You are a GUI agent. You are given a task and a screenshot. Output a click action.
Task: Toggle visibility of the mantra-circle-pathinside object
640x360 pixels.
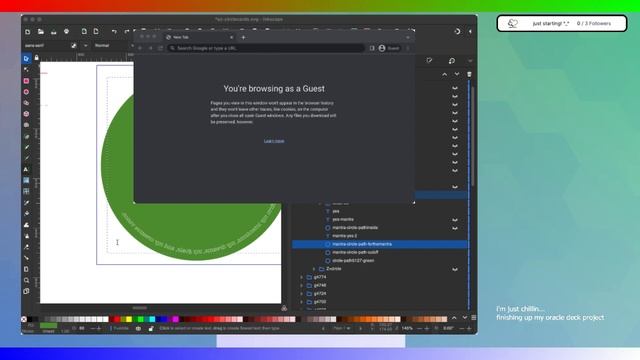pyautogui.click(x=455, y=228)
